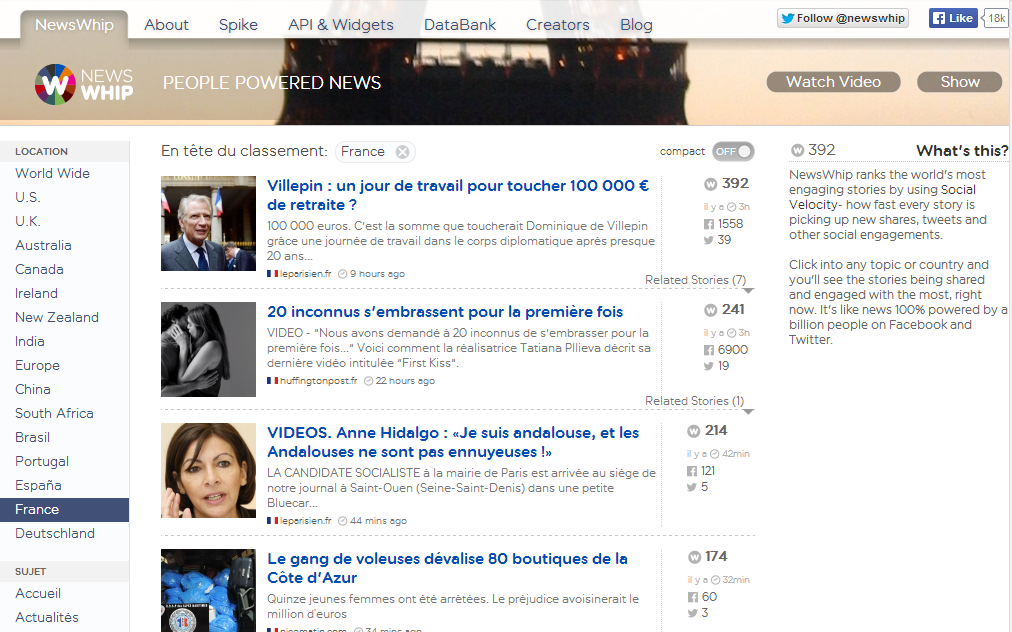Select the highlighted France location

(x=65, y=509)
